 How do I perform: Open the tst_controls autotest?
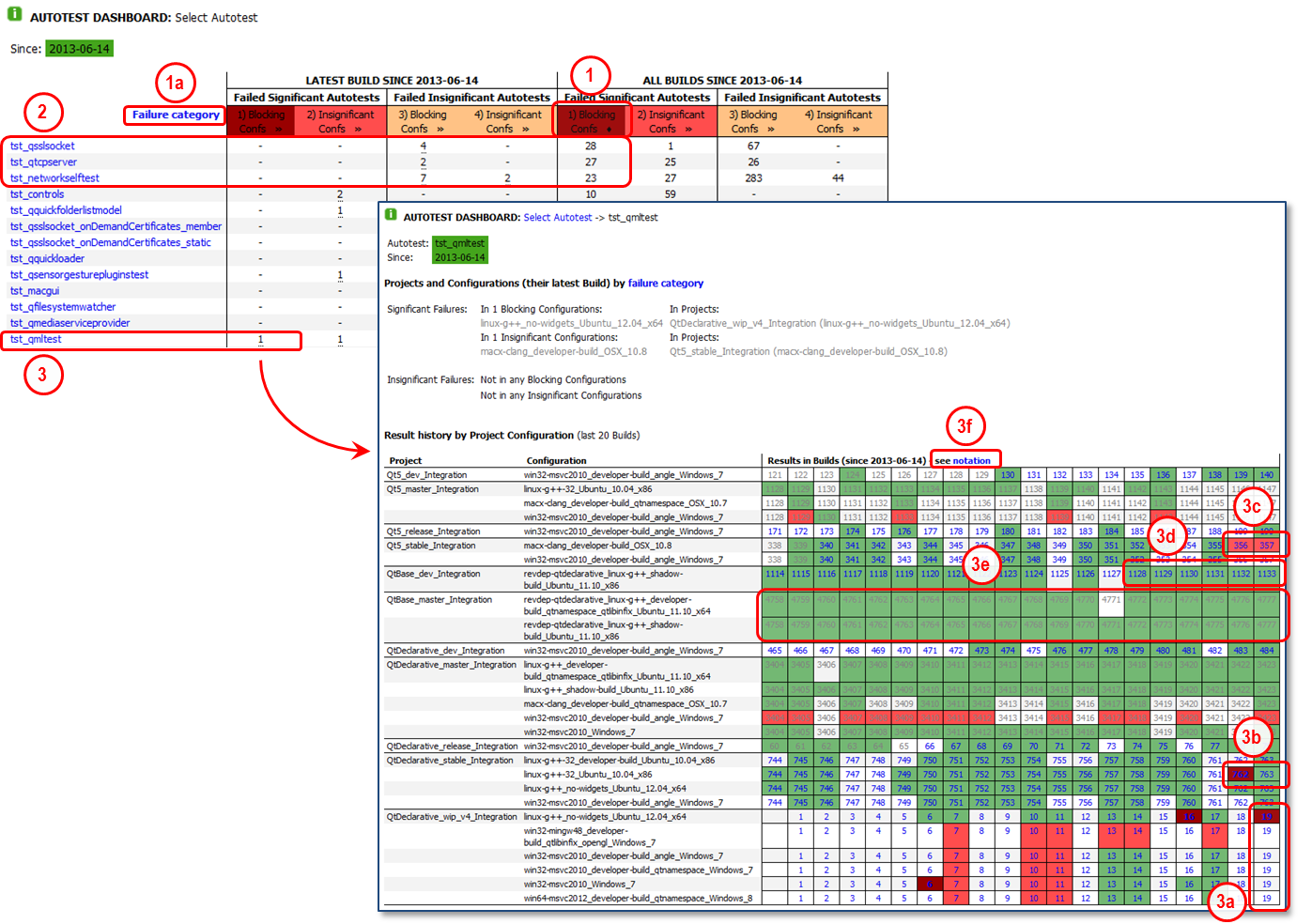tap(37, 194)
